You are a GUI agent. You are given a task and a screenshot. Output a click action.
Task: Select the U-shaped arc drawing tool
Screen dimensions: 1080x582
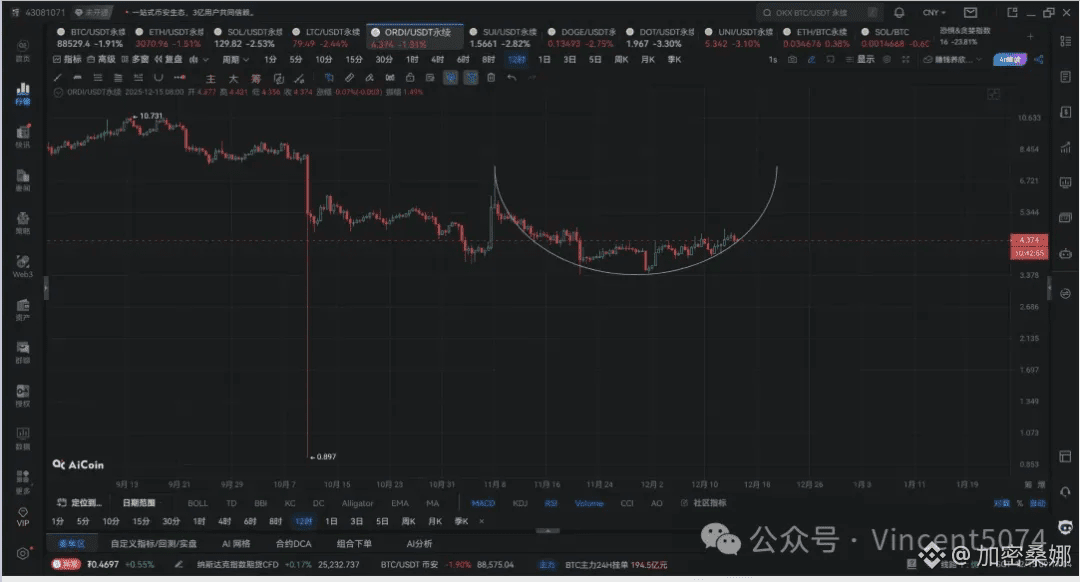click(x=158, y=78)
